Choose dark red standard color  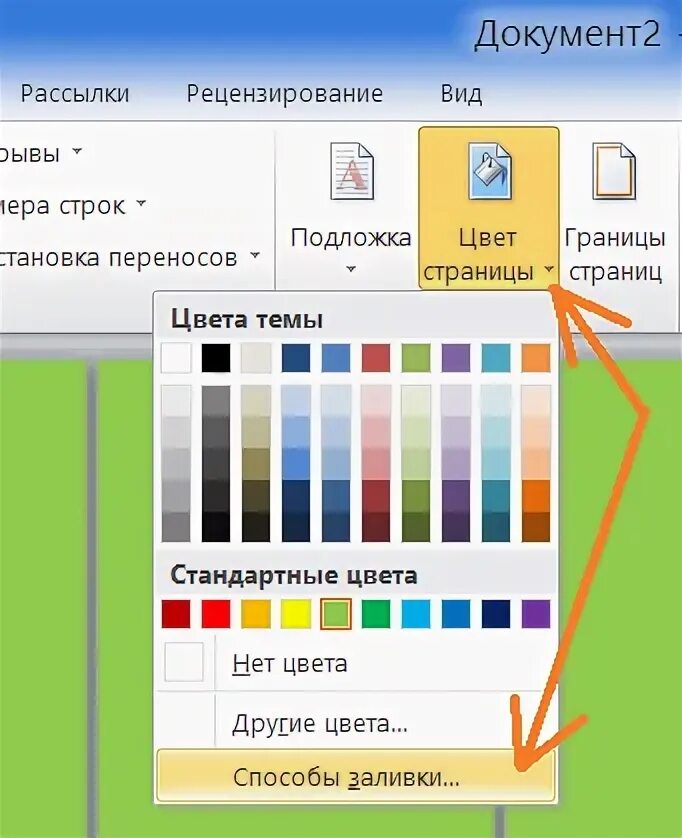176,614
